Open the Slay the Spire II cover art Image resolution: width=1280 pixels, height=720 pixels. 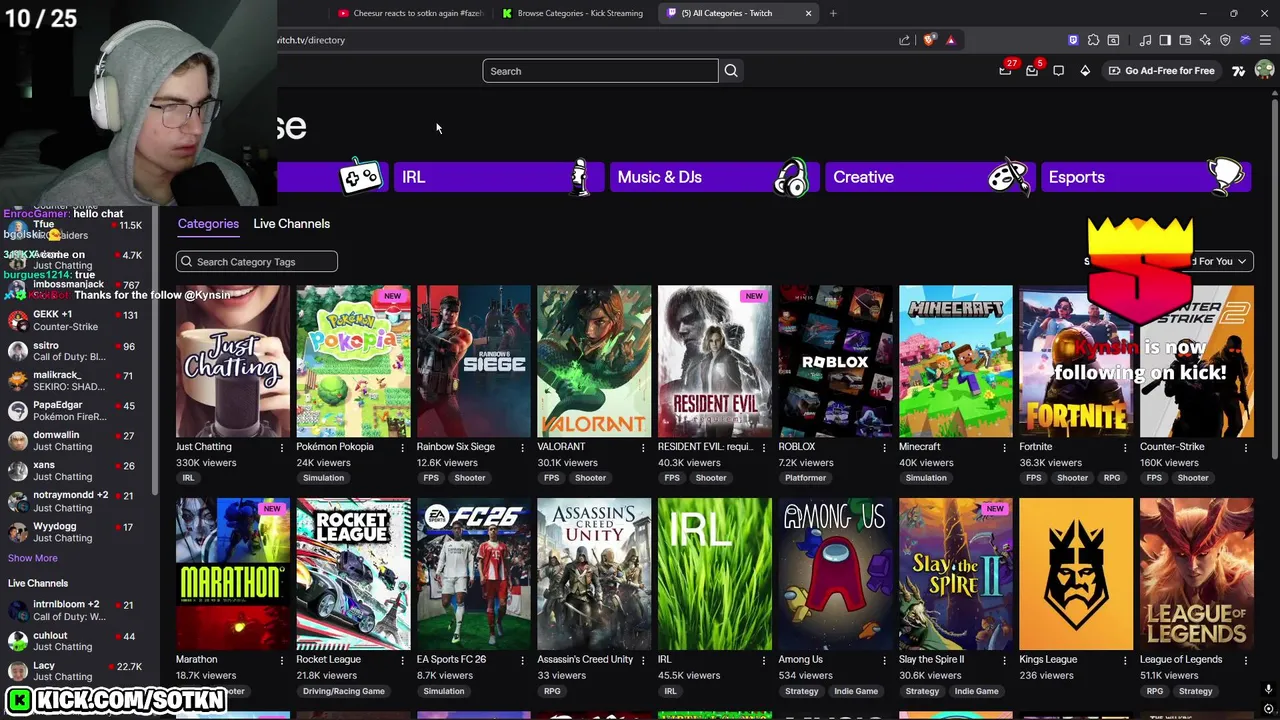click(x=956, y=574)
